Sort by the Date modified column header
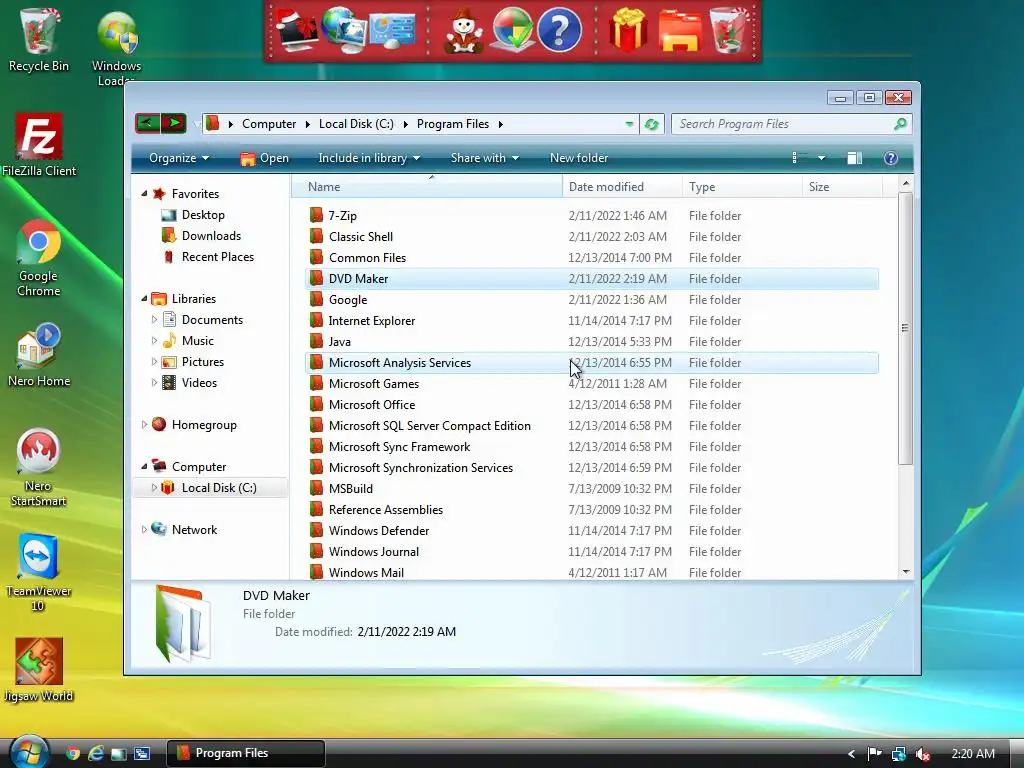This screenshot has height=768, width=1024. (622, 187)
